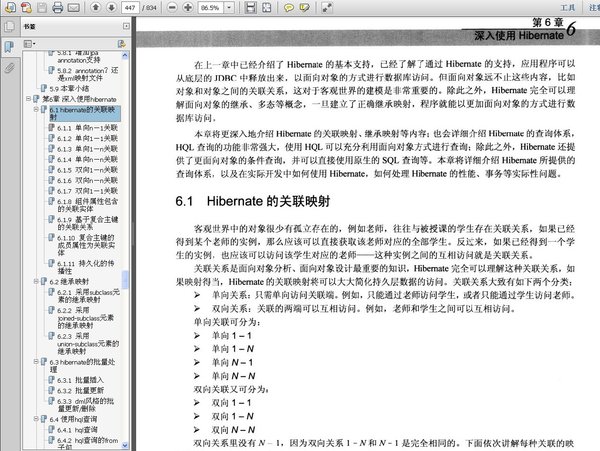Open bookmark 6.4.1 hql查询
This screenshot has height=451, width=600.
tap(77, 430)
